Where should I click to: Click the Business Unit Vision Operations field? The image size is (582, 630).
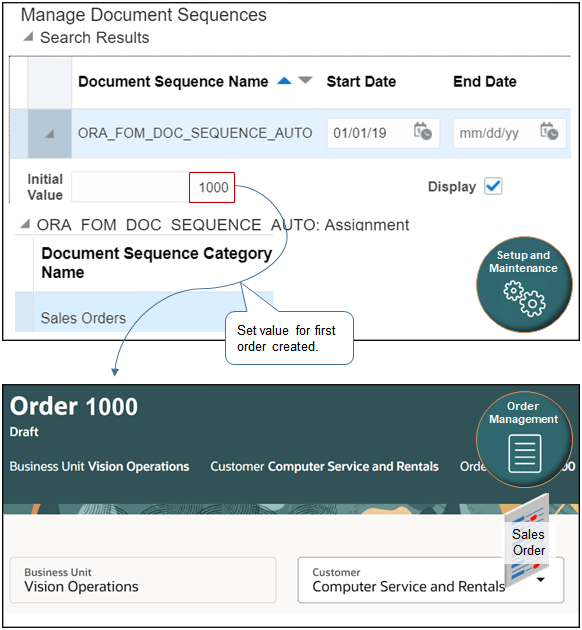(143, 580)
